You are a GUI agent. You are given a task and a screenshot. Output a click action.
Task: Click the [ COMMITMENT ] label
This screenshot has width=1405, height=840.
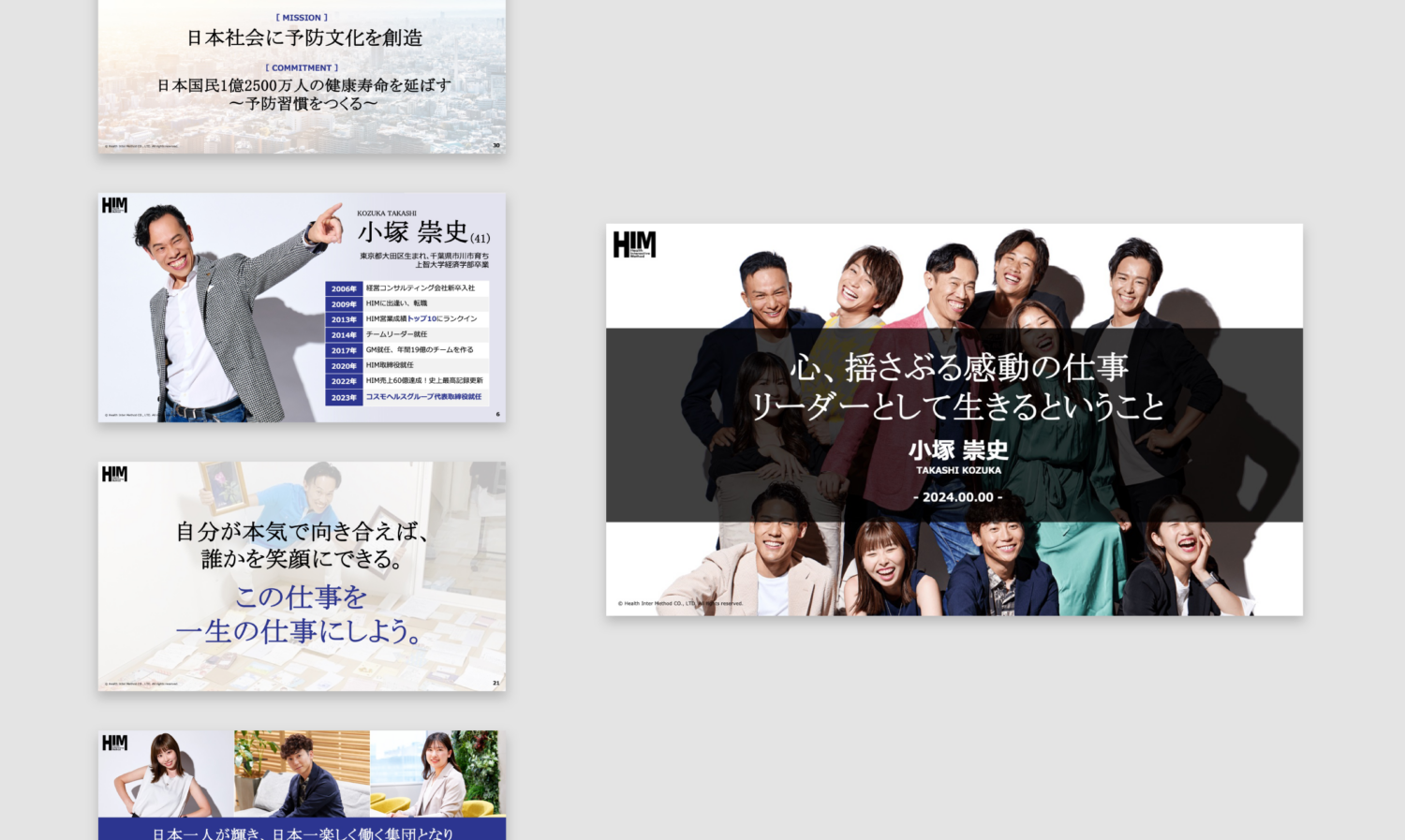302,67
